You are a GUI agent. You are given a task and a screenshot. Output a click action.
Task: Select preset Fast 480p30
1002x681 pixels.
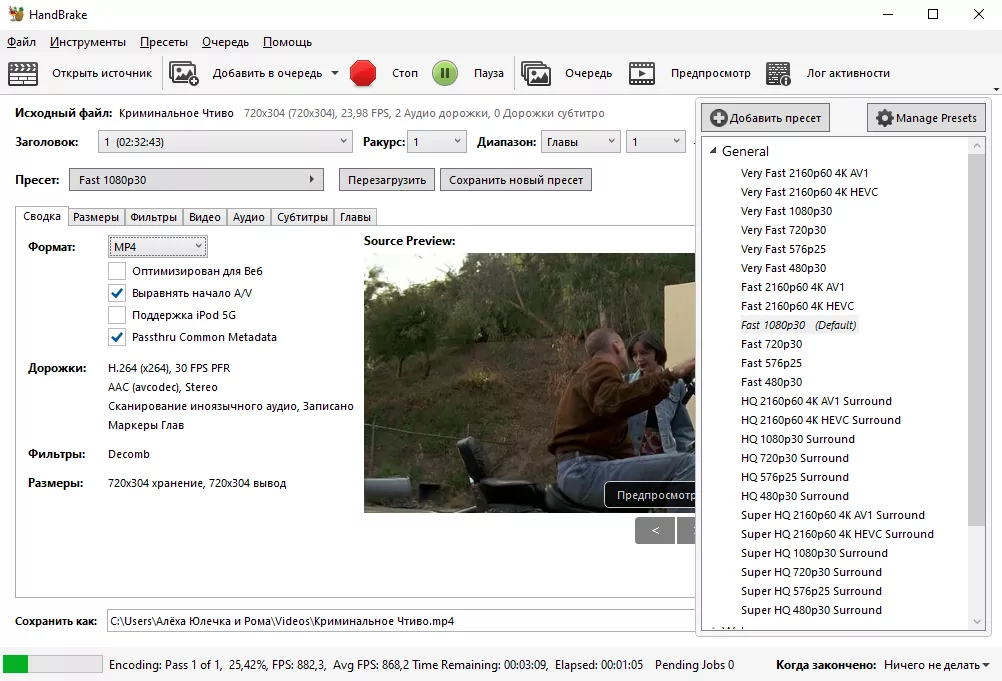coord(771,382)
